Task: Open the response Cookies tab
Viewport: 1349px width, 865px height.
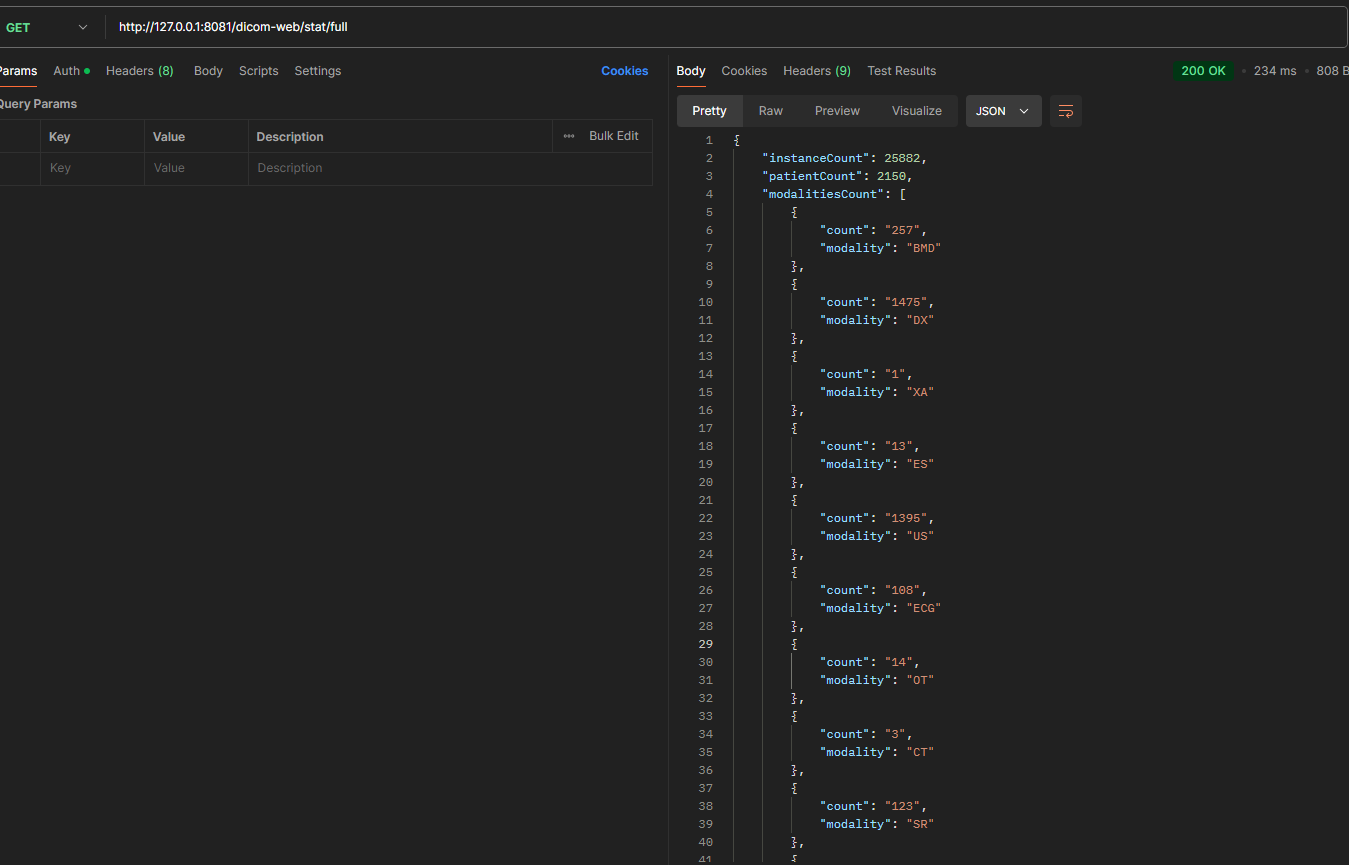Action: point(744,71)
